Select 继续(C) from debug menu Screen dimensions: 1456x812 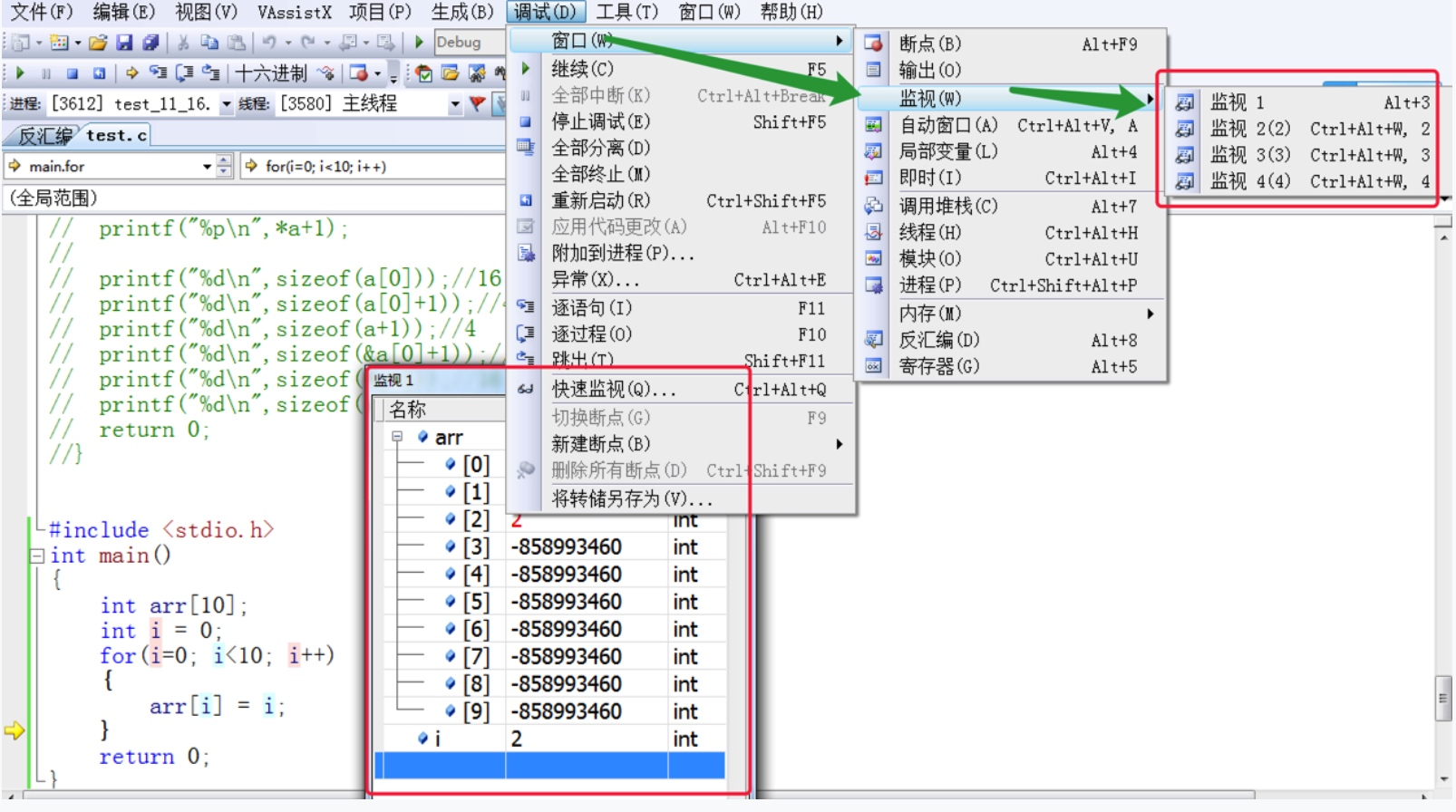682,69
